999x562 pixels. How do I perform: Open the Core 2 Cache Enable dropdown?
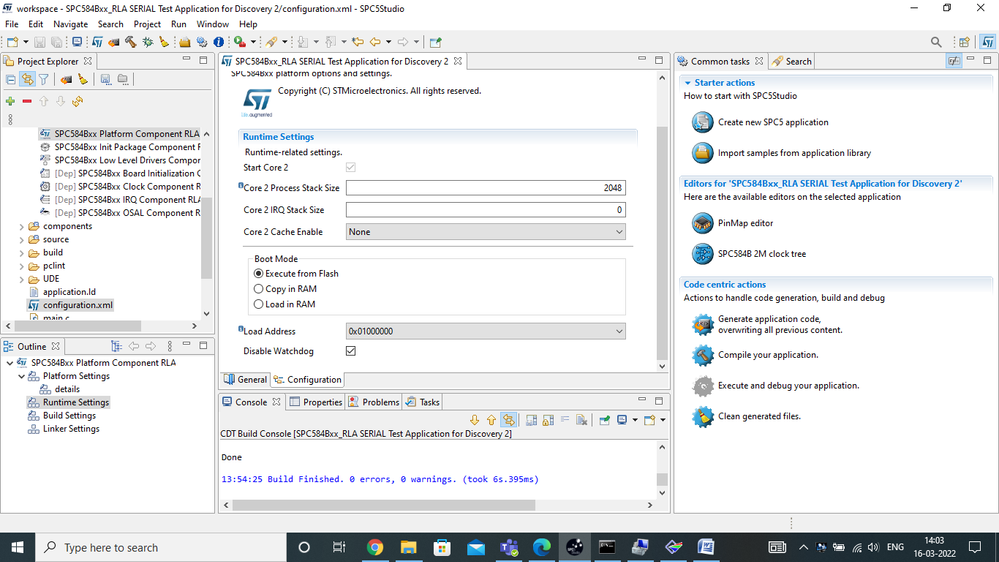[x=485, y=232]
